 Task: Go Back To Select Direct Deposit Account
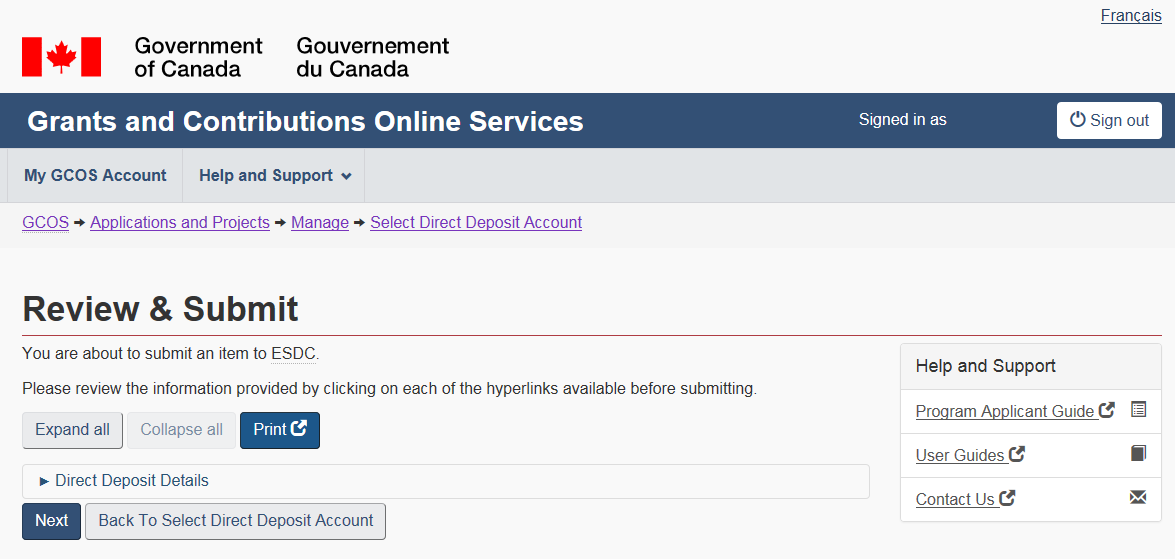tap(235, 521)
